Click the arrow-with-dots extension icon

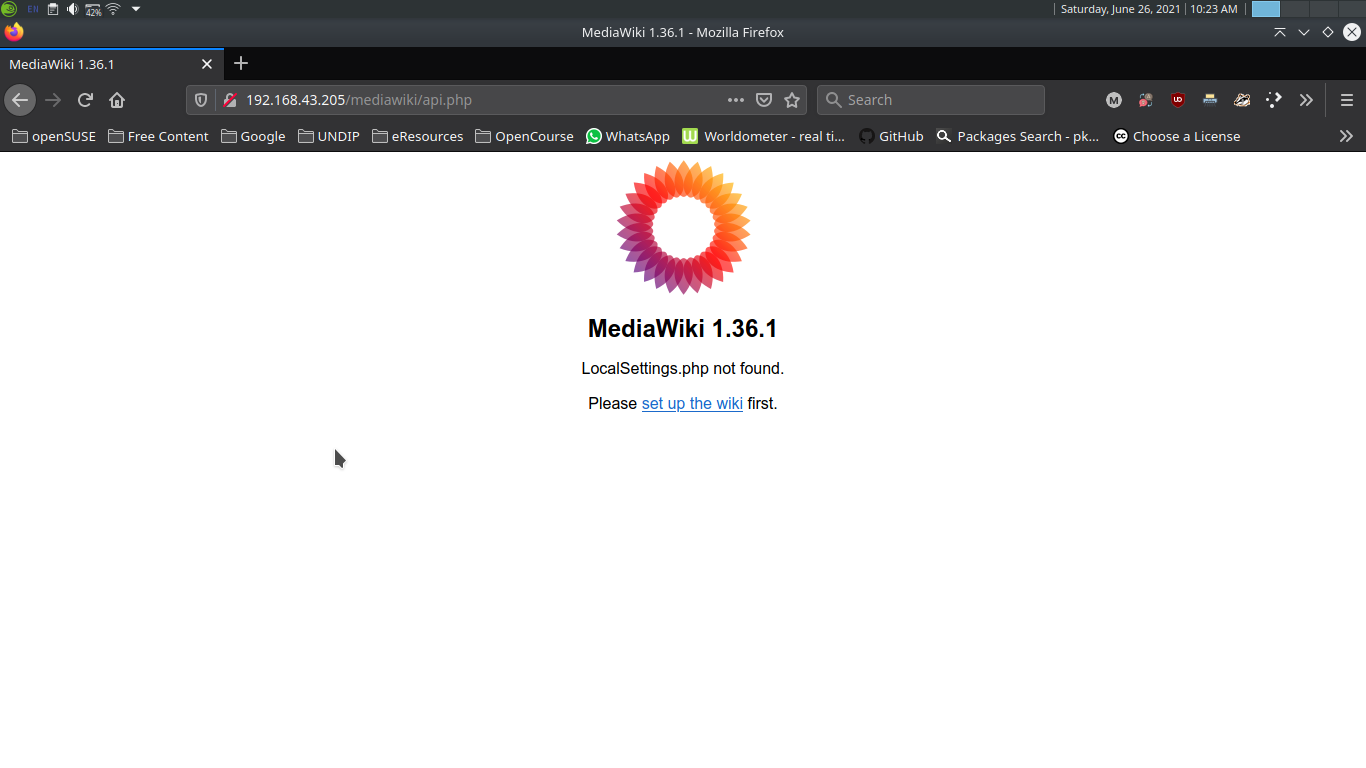[1274, 100]
